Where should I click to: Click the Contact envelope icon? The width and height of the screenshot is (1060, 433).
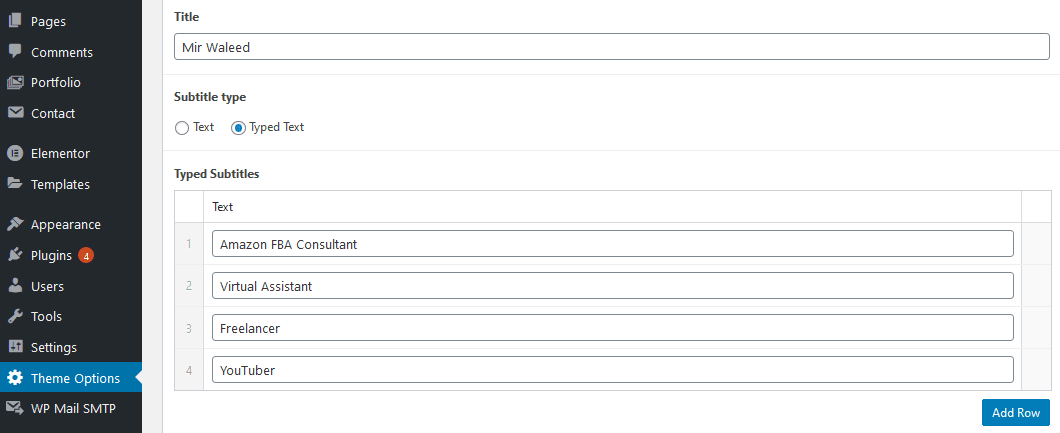[15, 113]
